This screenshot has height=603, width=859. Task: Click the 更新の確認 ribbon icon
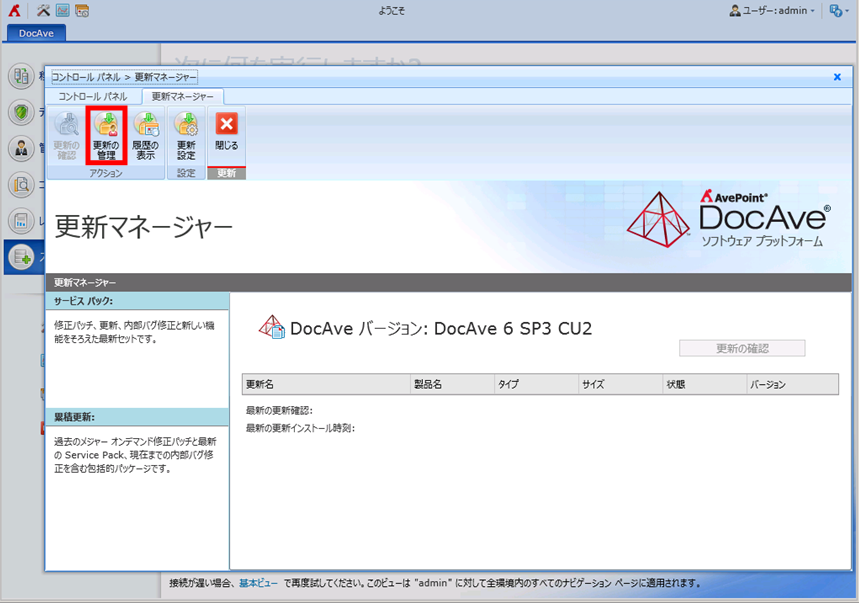pyautogui.click(x=66, y=136)
